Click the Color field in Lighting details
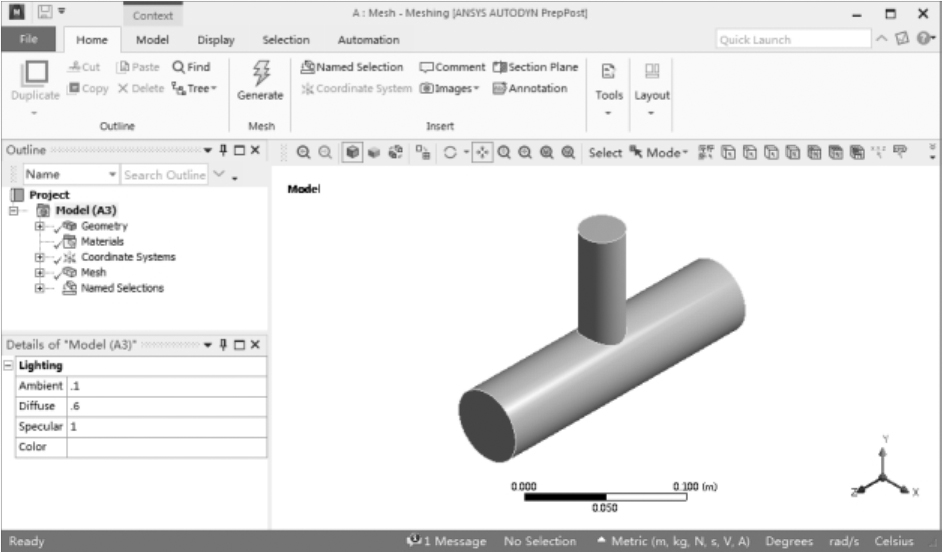Screen dimensions: 943x553 165,447
